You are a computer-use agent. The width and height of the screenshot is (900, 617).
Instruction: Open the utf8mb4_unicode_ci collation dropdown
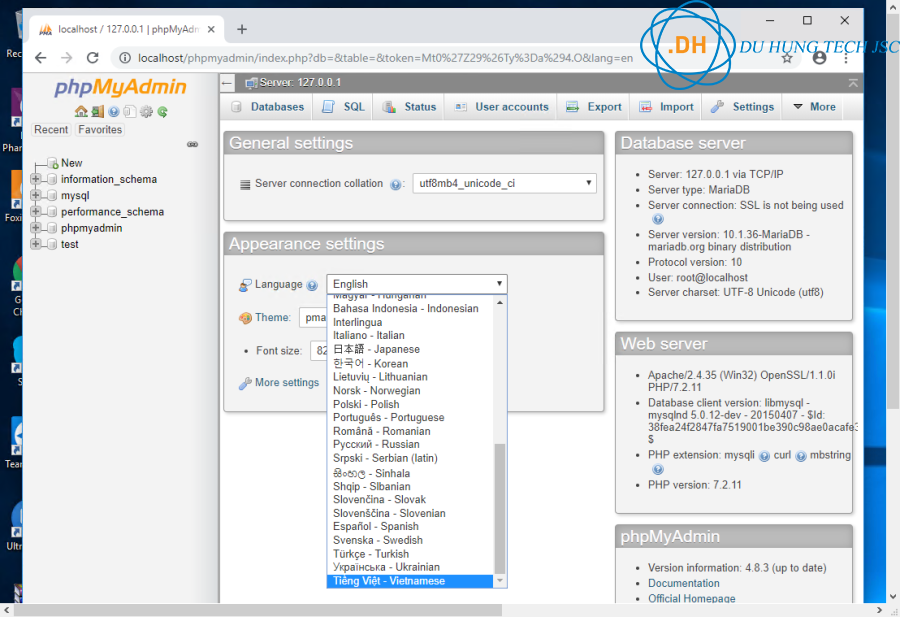click(505, 183)
